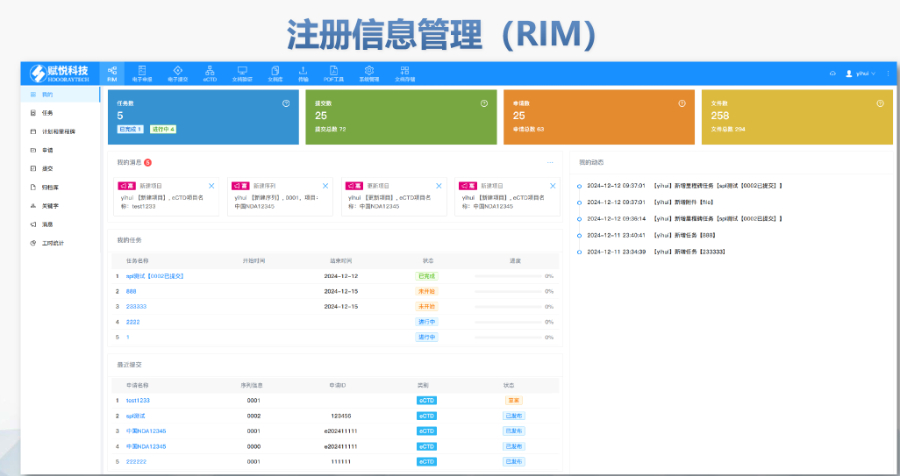
Task: Open the test1233 submission link
Action: pos(138,399)
